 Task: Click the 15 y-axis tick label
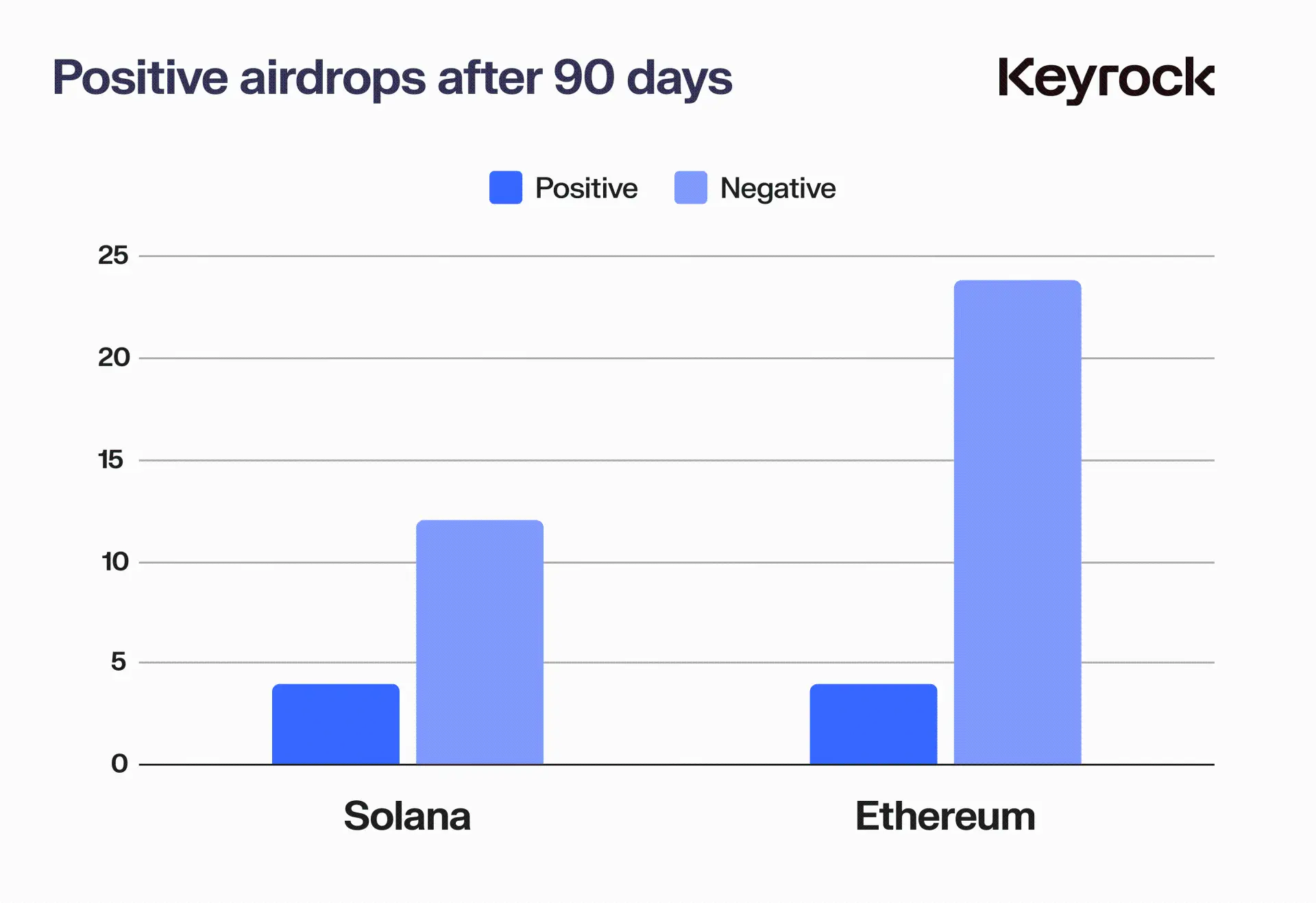(x=110, y=459)
